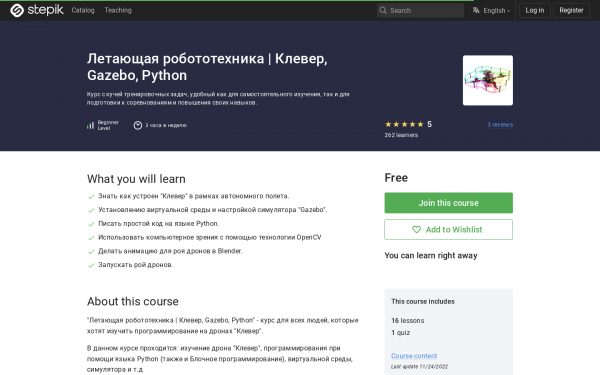Click the language translate icon
The width and height of the screenshot is (600, 375).
476,10
